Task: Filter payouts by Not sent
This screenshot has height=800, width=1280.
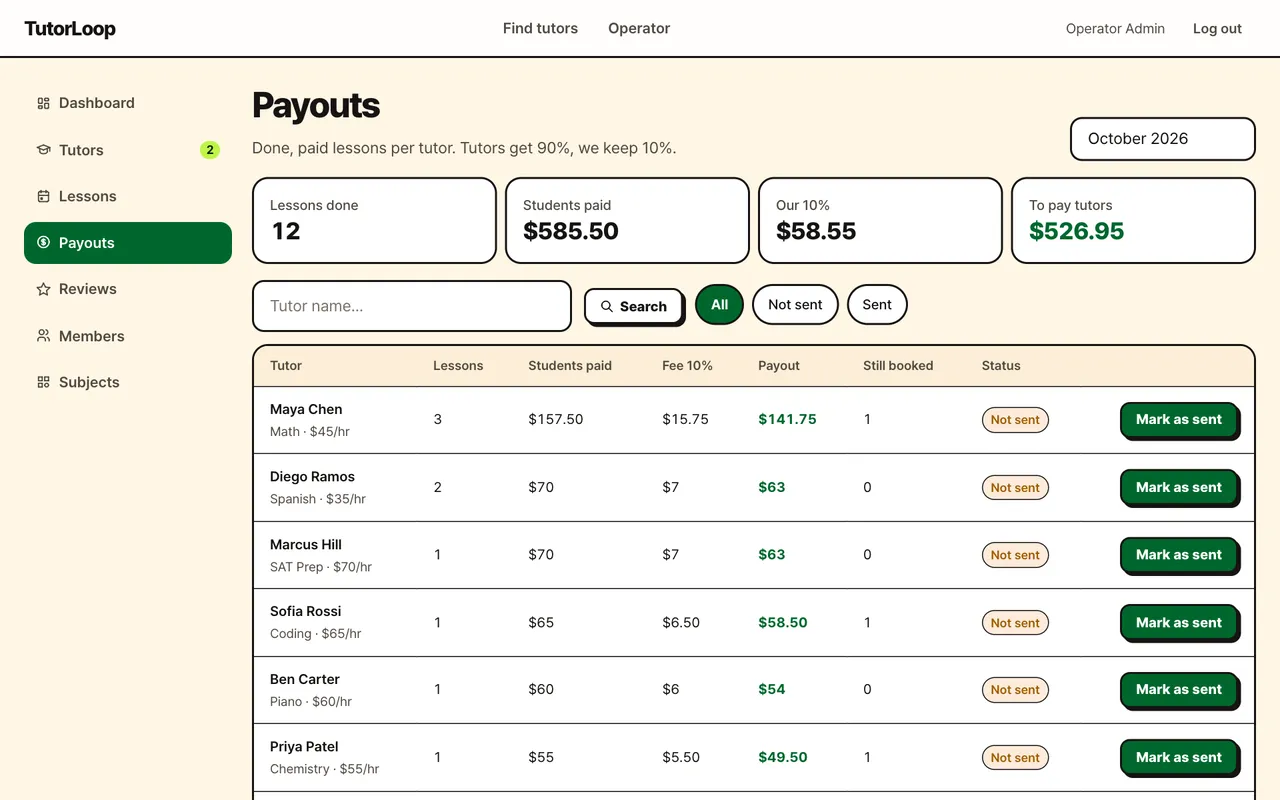Action: coord(795,305)
